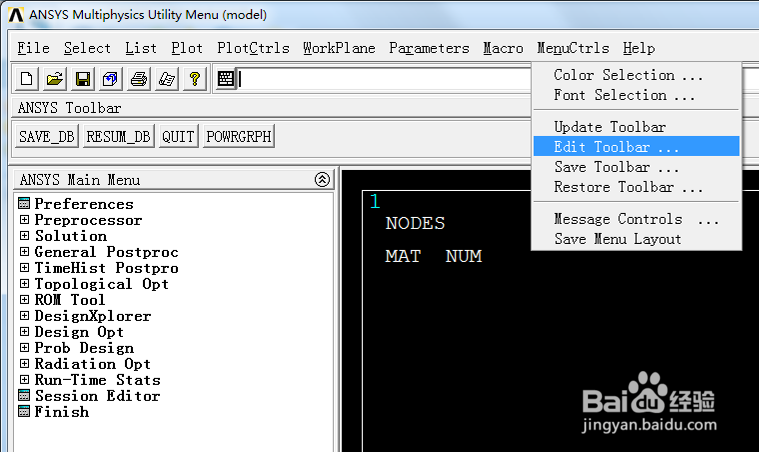Image resolution: width=759 pixels, height=452 pixels.
Task: Click the ANSYS logo in title bar
Action: (x=16, y=15)
